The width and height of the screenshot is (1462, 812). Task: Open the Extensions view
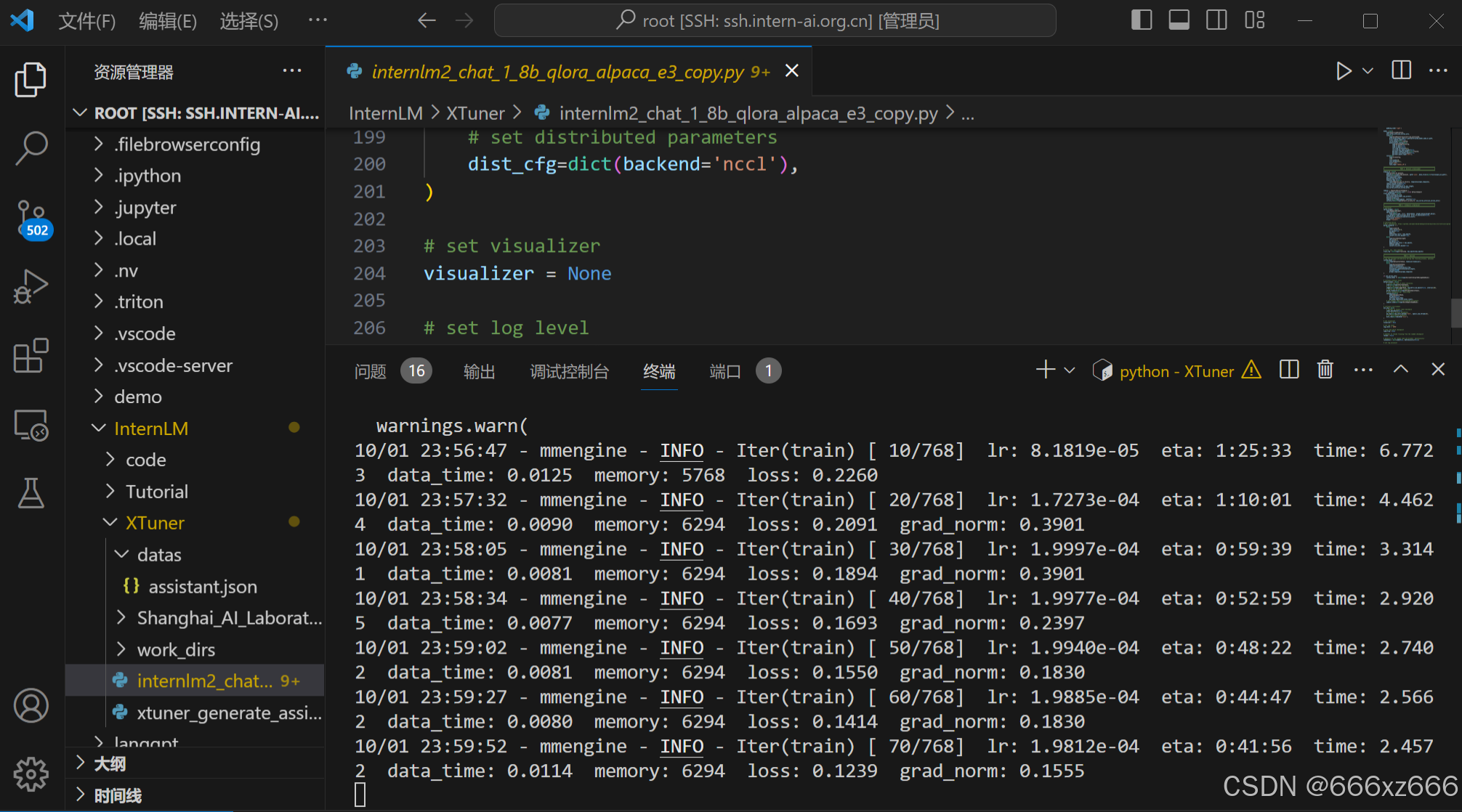tap(31, 356)
